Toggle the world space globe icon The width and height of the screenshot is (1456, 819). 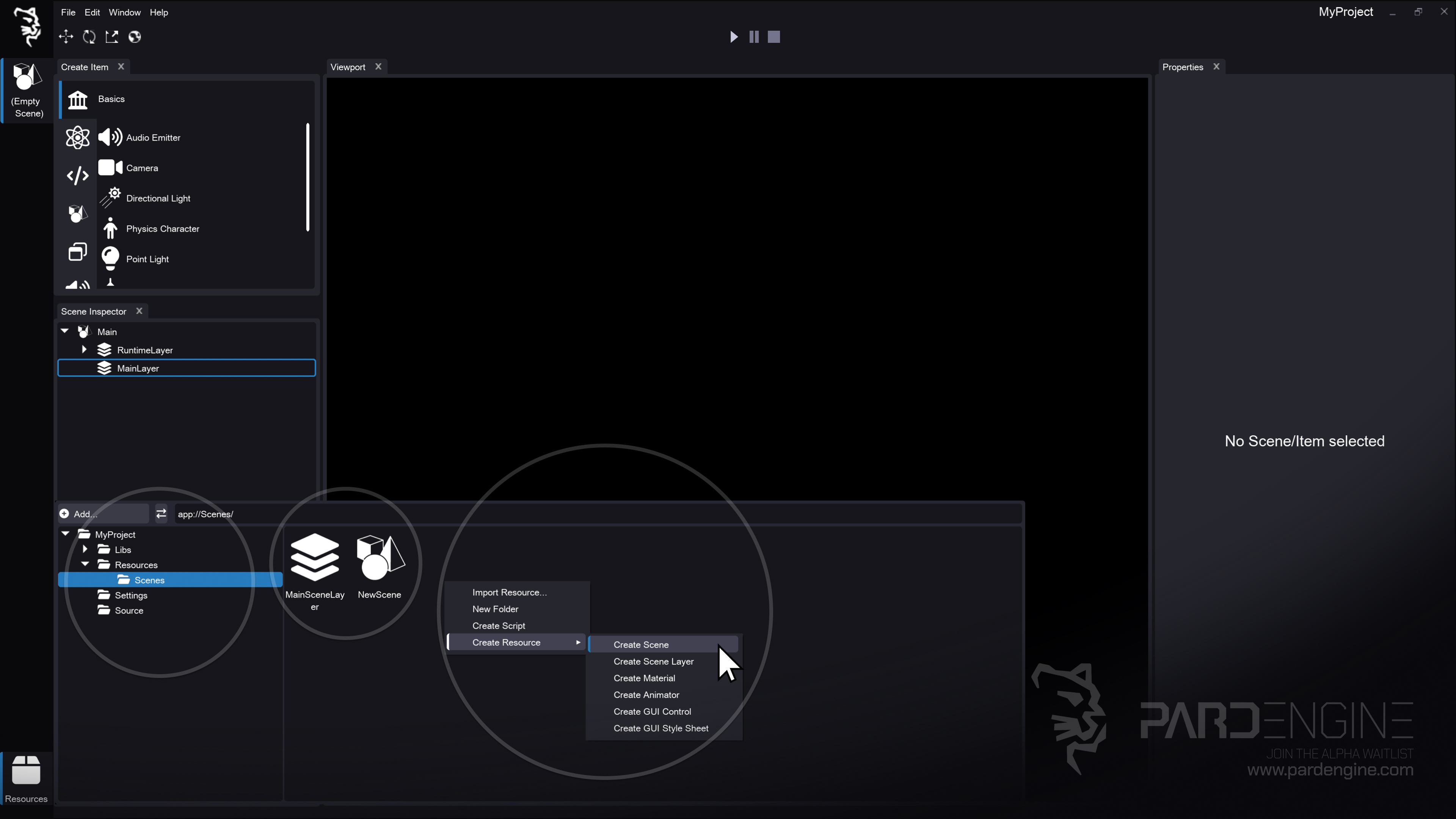tap(135, 37)
